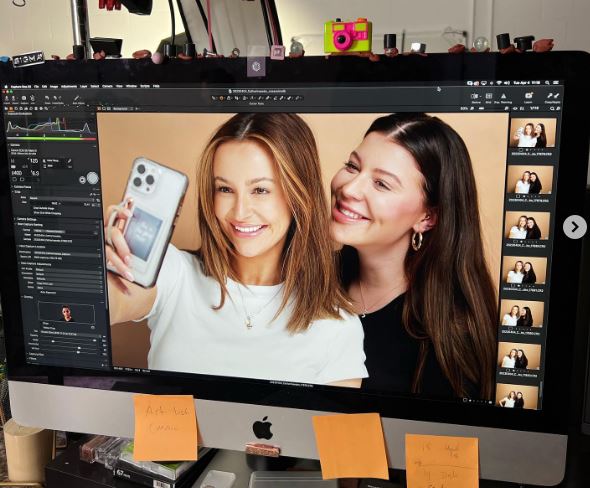The width and height of the screenshot is (590, 488).
Task: Toggle the proofing eye icon above browser
Action: pyautogui.click(x=515, y=109)
